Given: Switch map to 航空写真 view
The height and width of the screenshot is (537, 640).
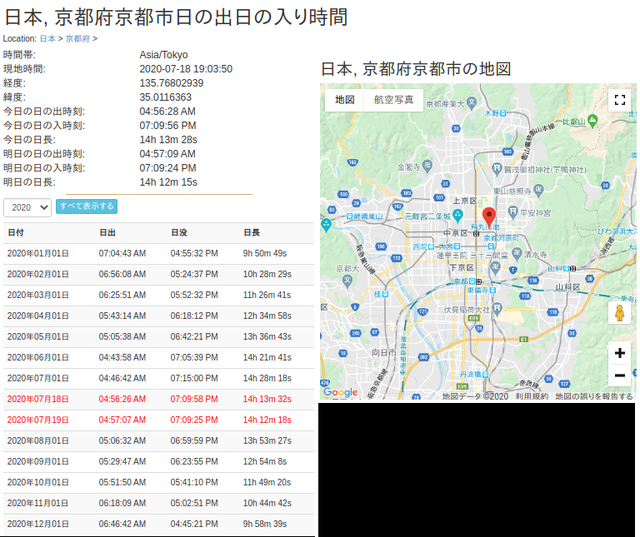Looking at the screenshot, I should (393, 100).
